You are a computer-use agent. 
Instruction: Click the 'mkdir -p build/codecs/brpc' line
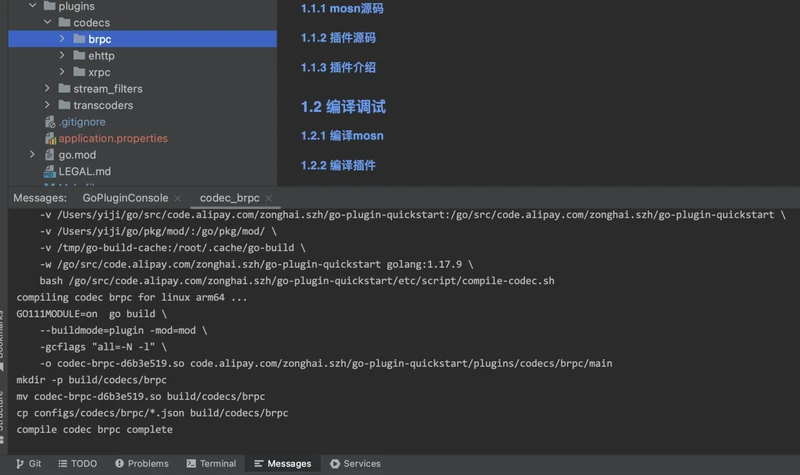(x=91, y=380)
